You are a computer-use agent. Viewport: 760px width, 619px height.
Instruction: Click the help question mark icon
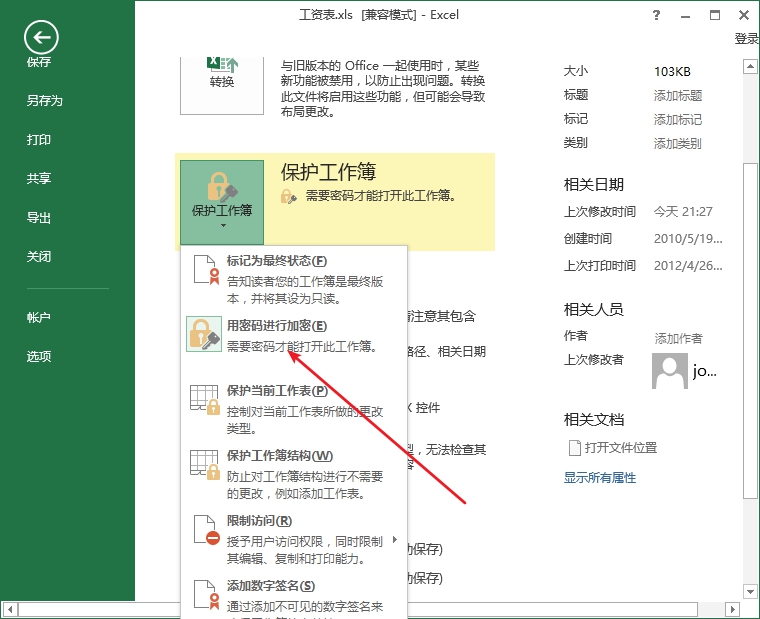coord(656,15)
